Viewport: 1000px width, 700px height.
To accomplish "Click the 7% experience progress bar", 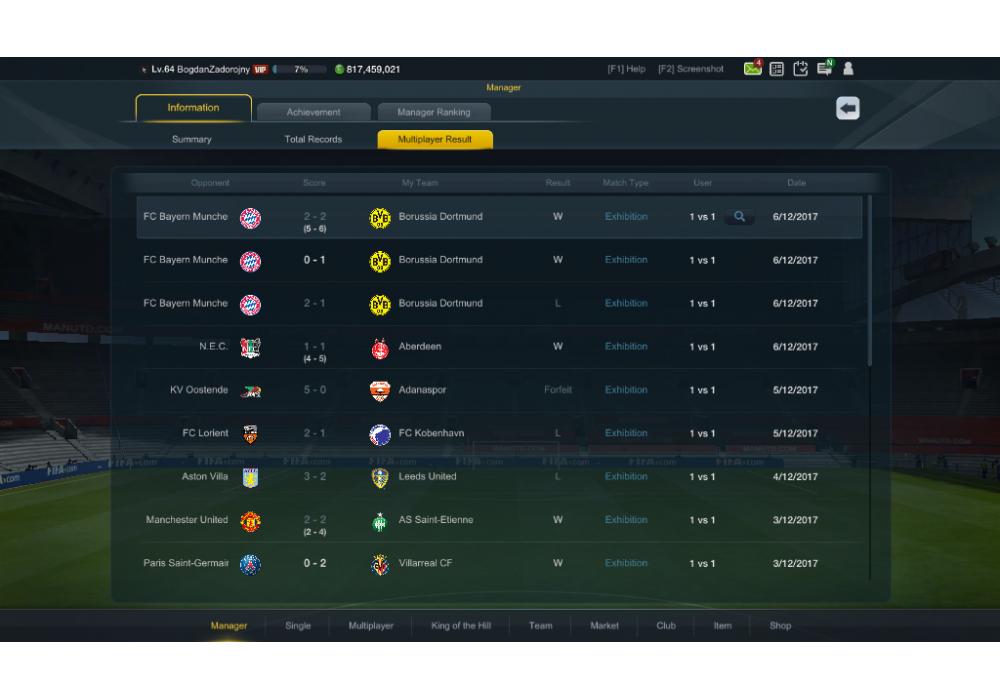I will coord(300,69).
